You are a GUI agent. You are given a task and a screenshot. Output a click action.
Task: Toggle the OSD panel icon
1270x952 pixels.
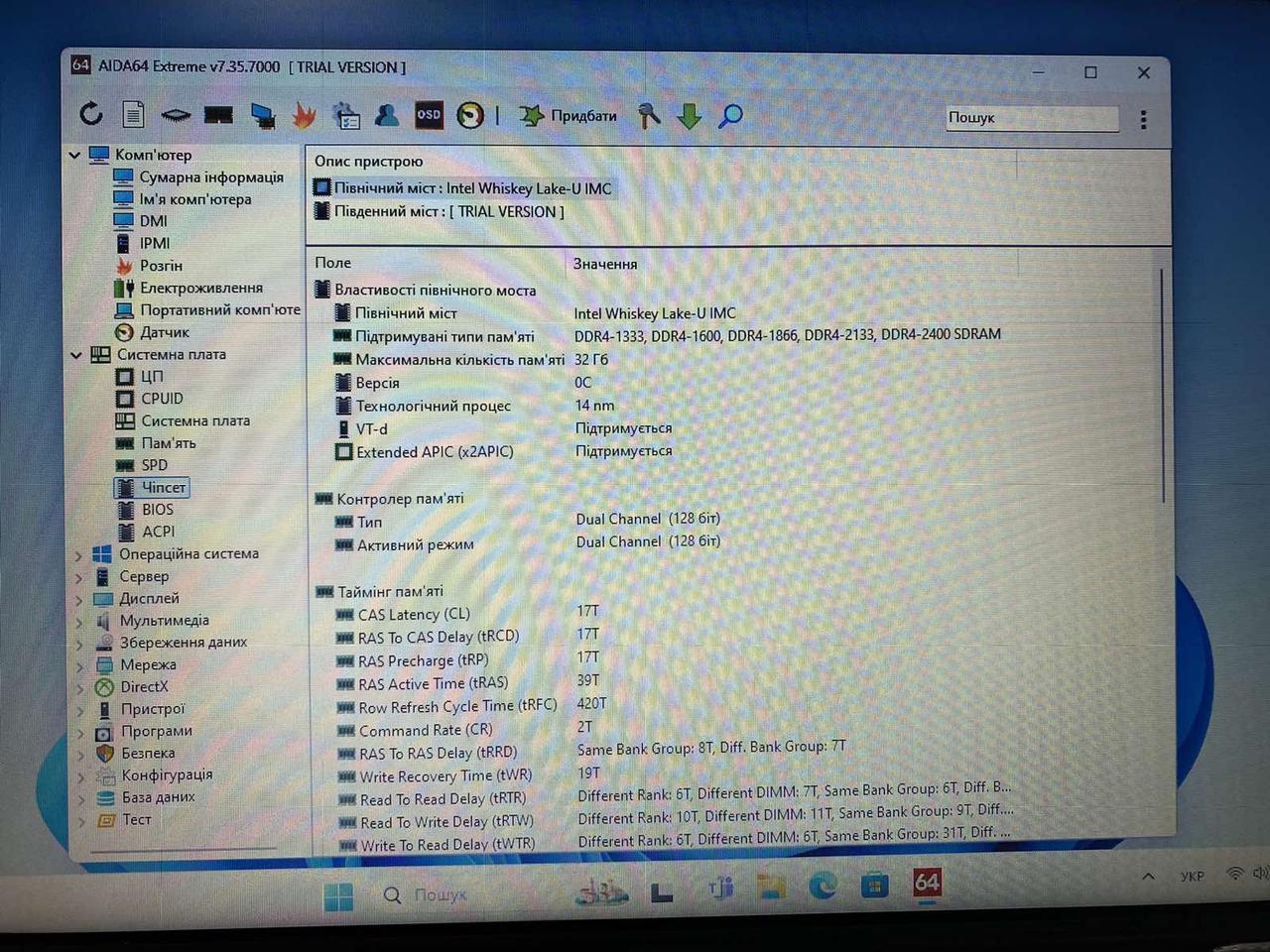(x=429, y=115)
